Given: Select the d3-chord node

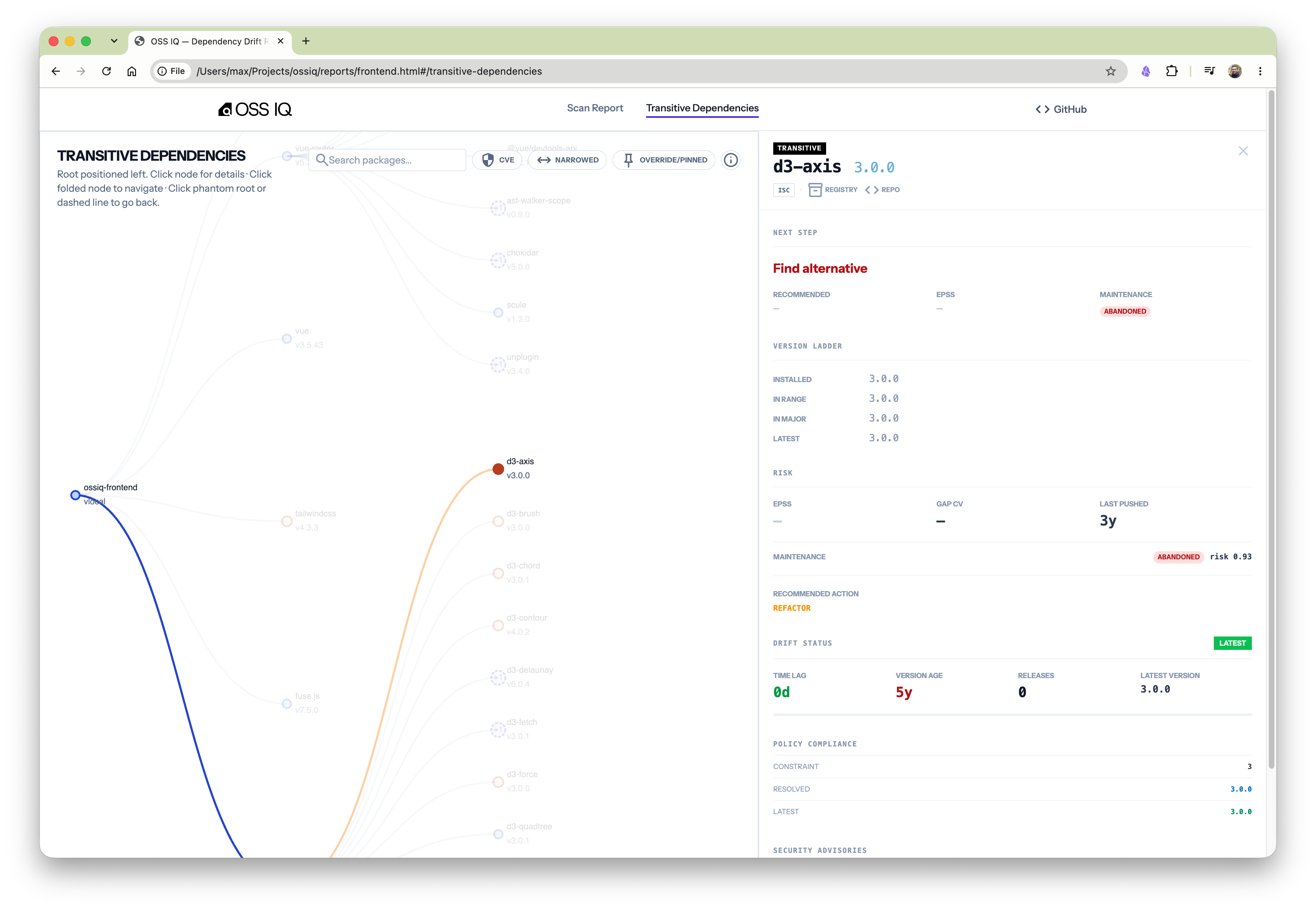Looking at the screenshot, I should pyautogui.click(x=498, y=573).
